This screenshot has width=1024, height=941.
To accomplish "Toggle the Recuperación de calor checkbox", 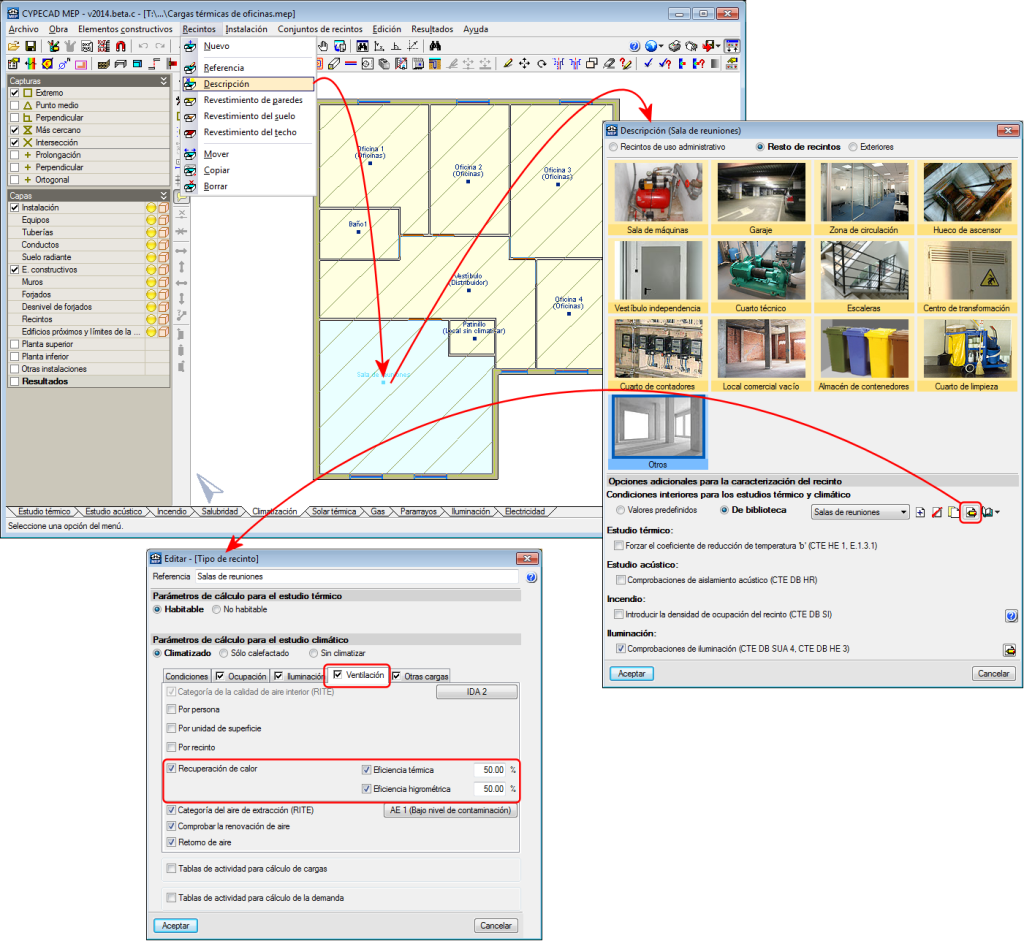I will point(171,769).
